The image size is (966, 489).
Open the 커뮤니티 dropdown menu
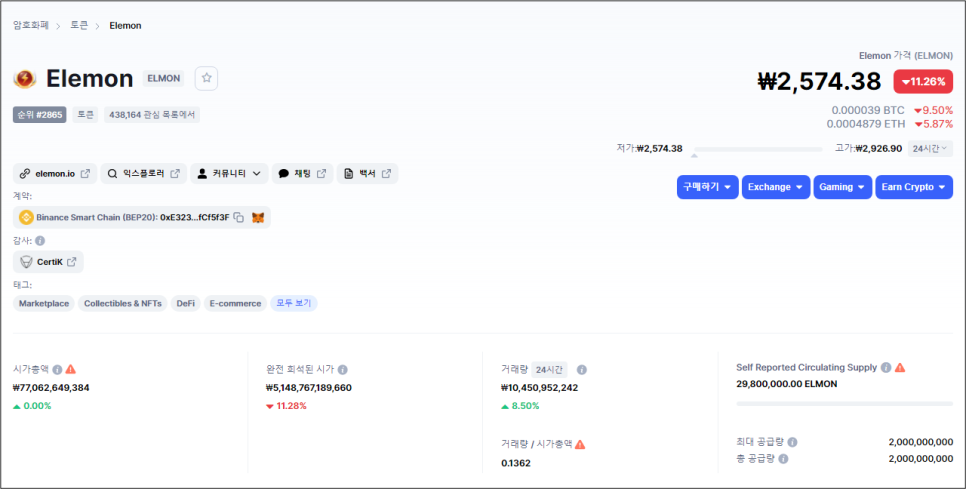tap(229, 174)
